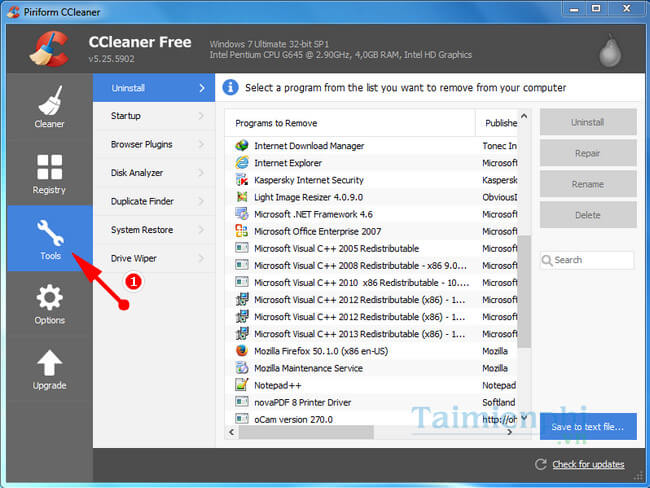Click the oCam version 270.0 icon
Screen dimensions: 650x488
coord(242,418)
